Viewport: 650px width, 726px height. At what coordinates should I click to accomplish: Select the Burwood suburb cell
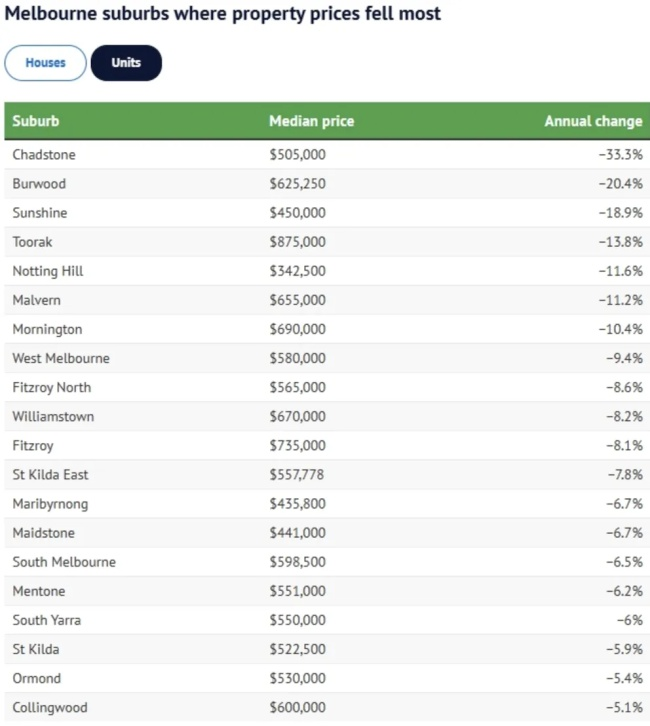[41, 184]
